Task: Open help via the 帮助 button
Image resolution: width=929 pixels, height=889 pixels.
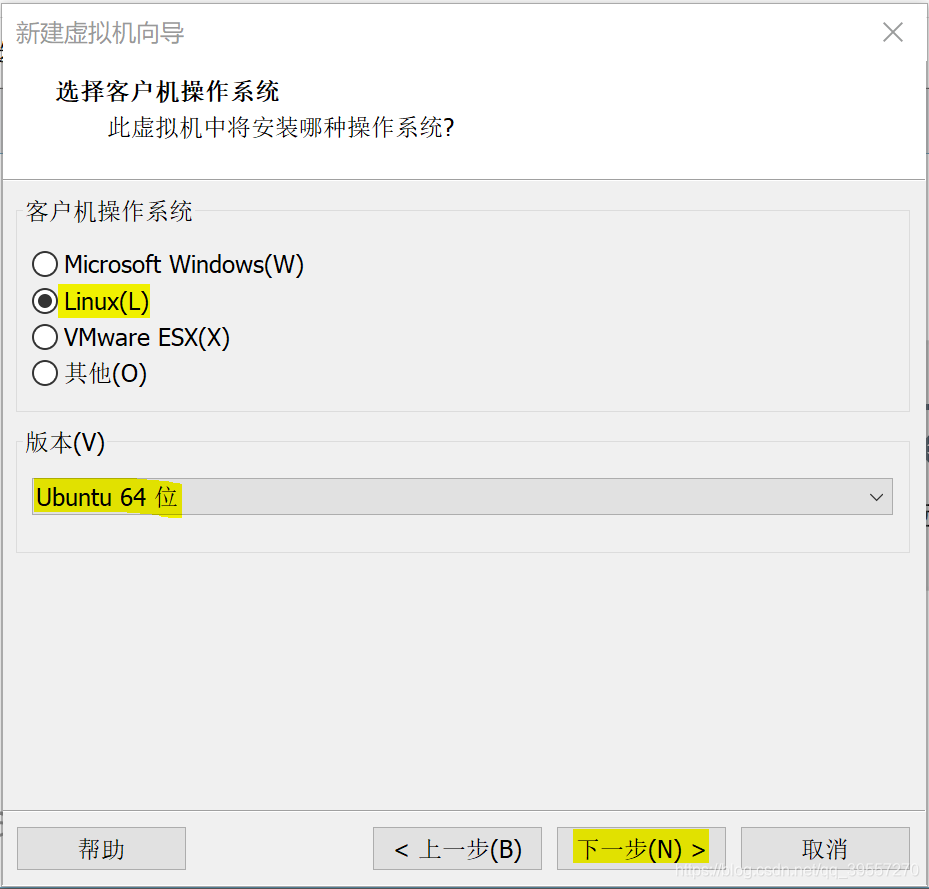Action: pos(101,848)
